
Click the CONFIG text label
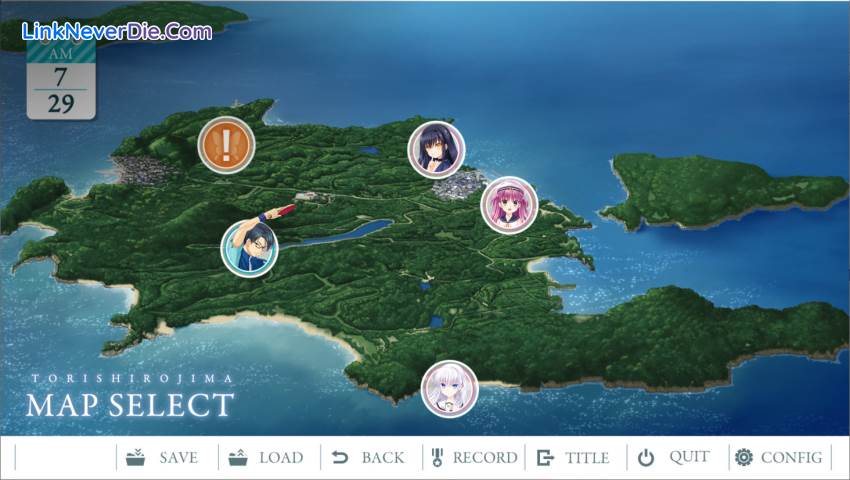point(791,458)
